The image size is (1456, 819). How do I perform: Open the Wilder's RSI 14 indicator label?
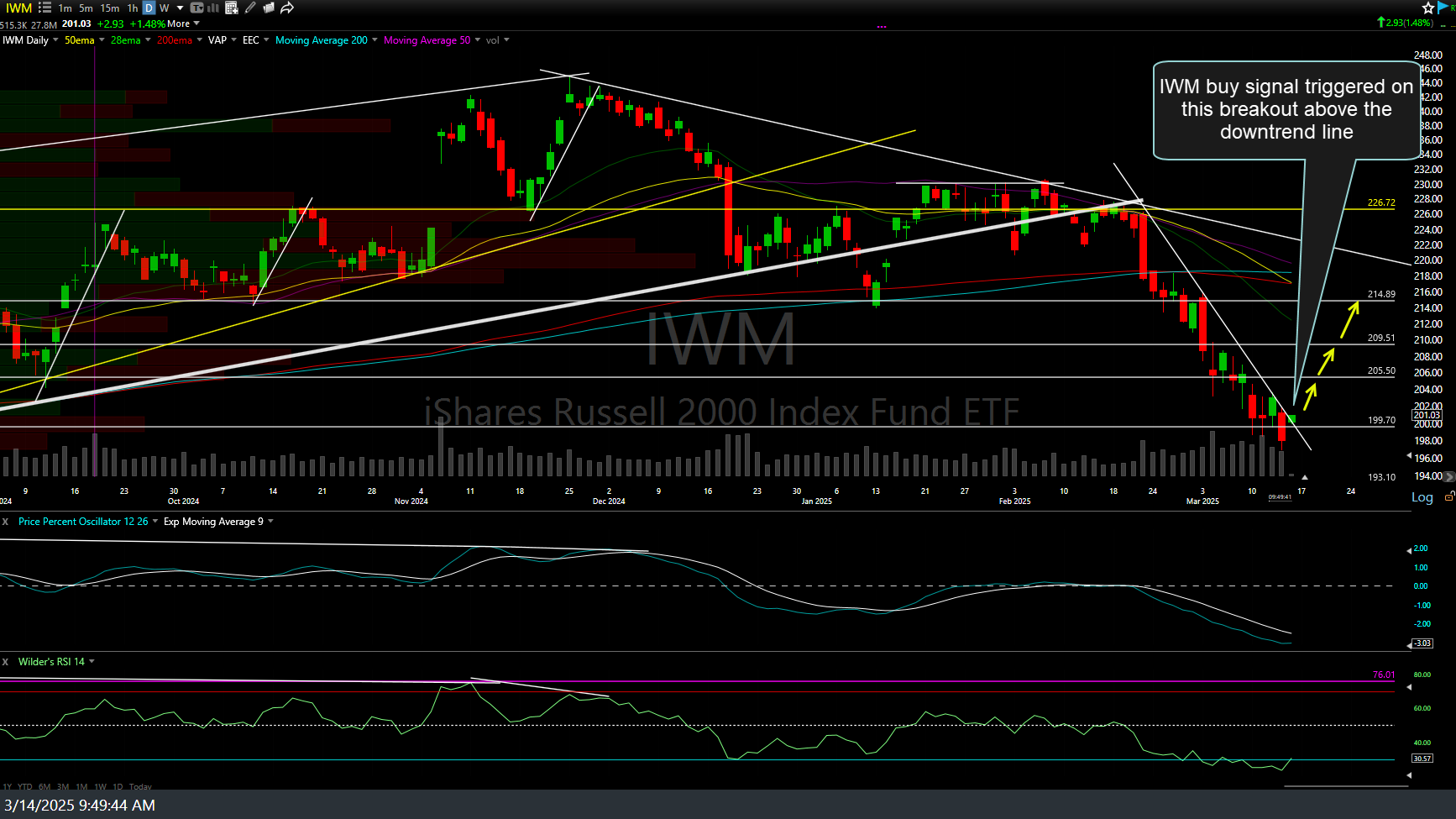[x=52, y=661]
